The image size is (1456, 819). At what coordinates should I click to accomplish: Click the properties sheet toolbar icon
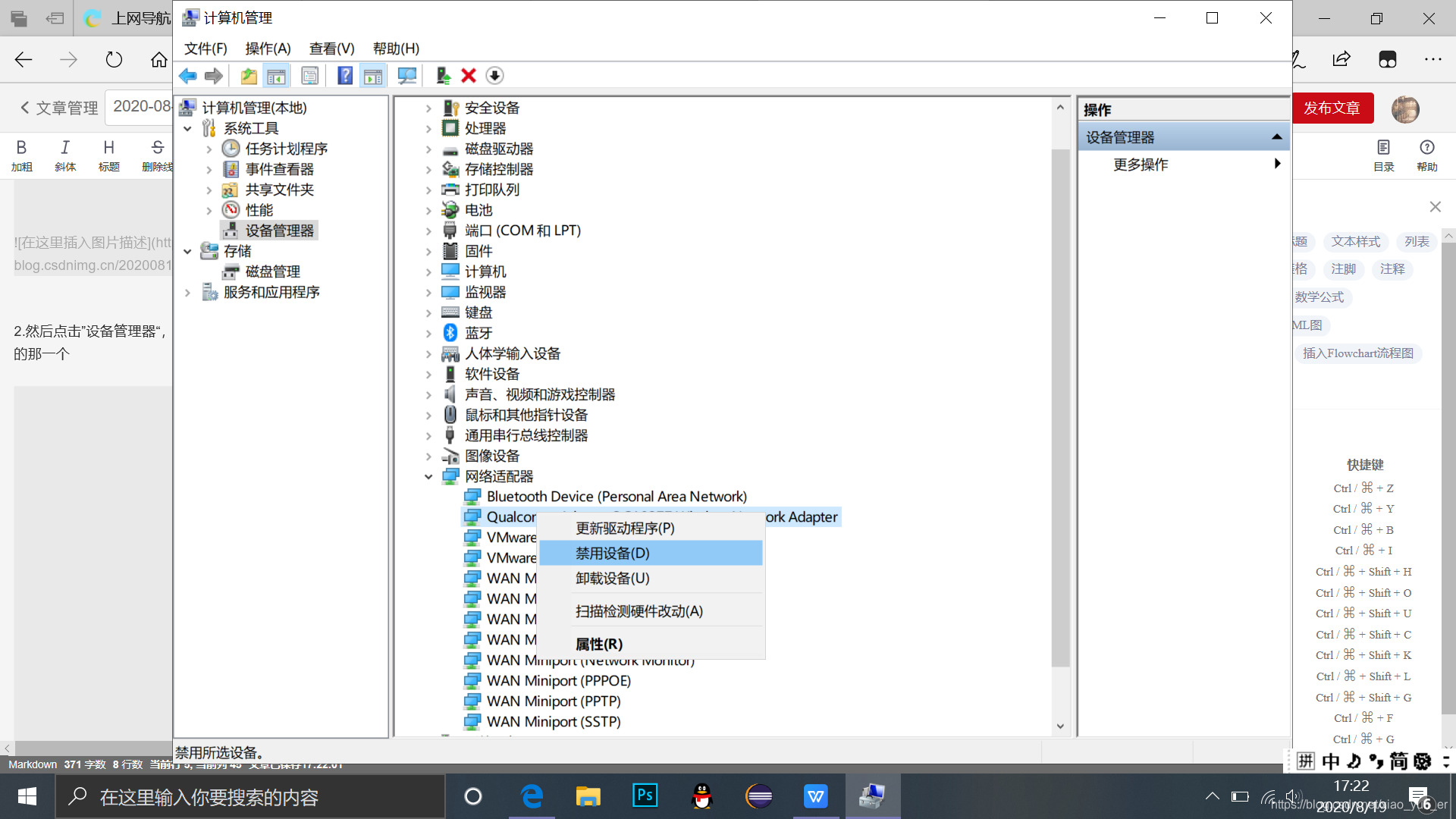(309, 76)
